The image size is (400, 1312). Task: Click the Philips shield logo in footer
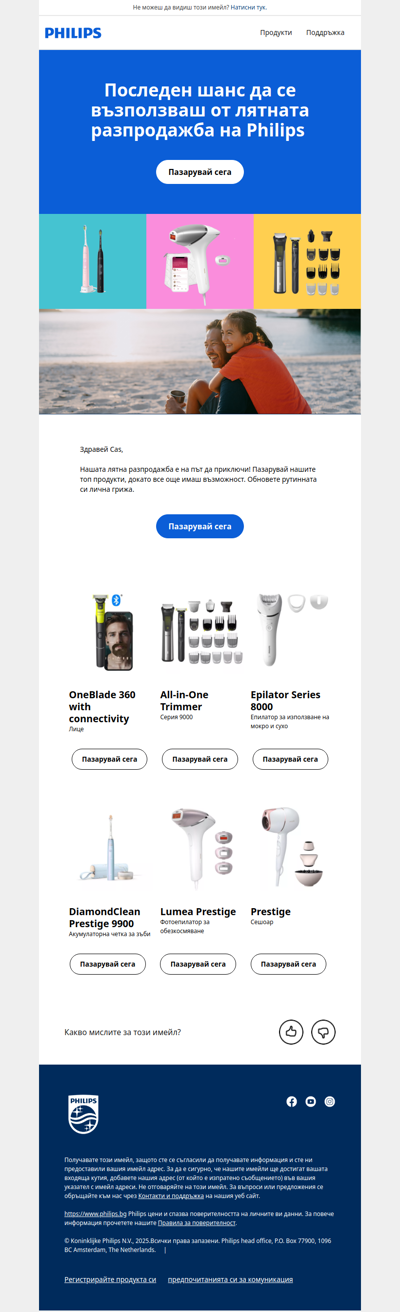(x=83, y=1114)
